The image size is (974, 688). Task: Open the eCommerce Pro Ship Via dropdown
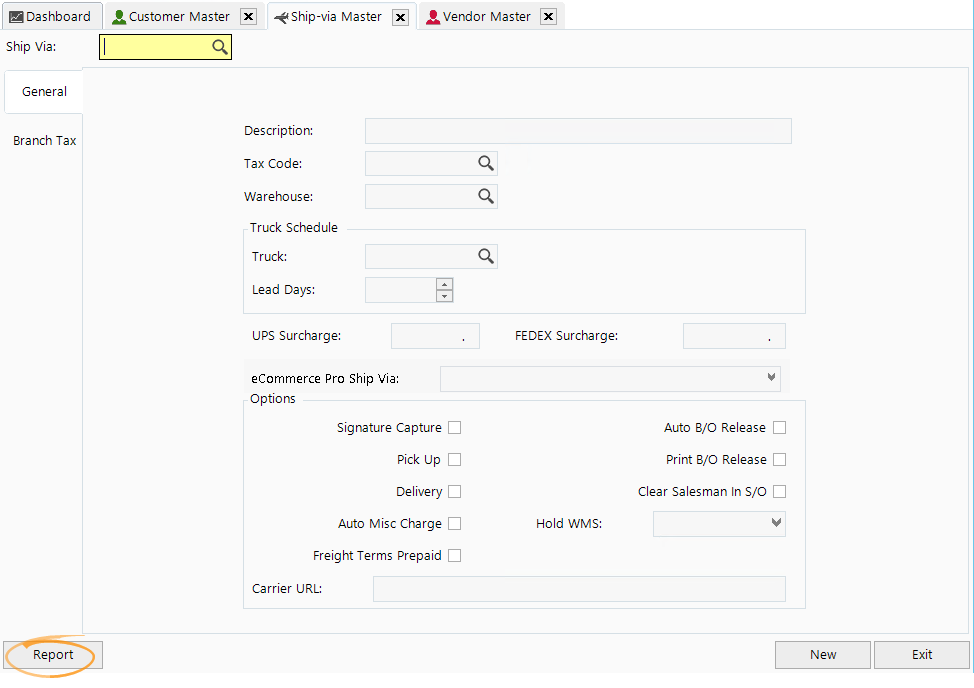click(x=769, y=377)
